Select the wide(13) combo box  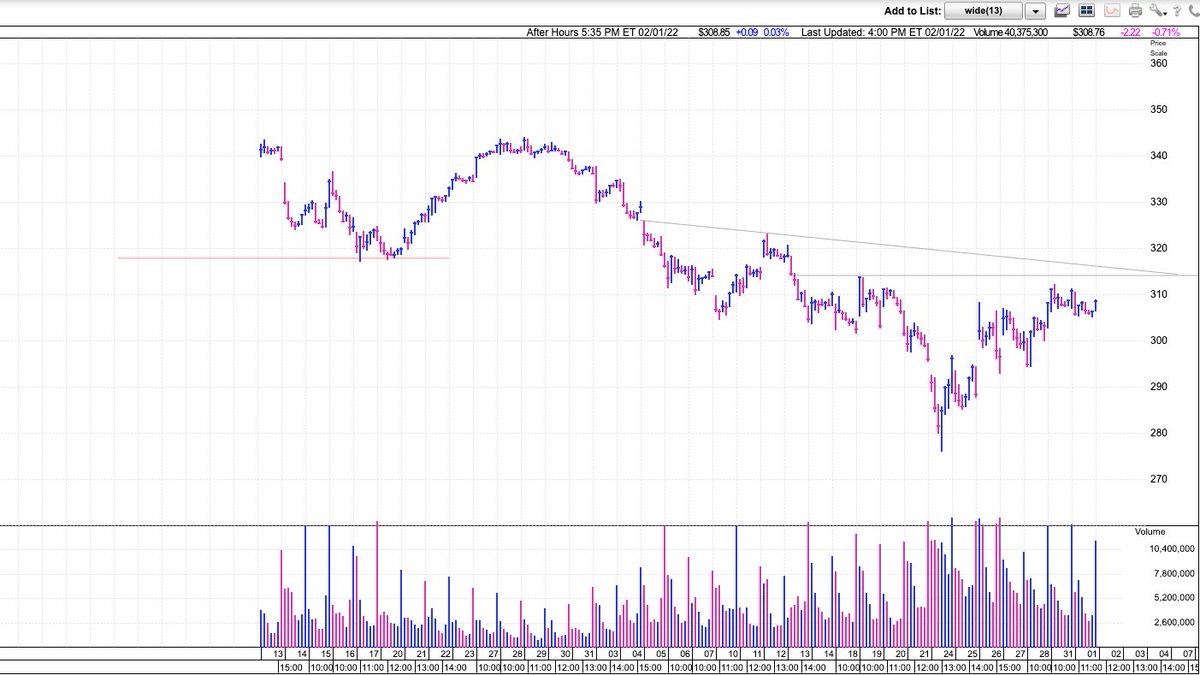coord(985,11)
